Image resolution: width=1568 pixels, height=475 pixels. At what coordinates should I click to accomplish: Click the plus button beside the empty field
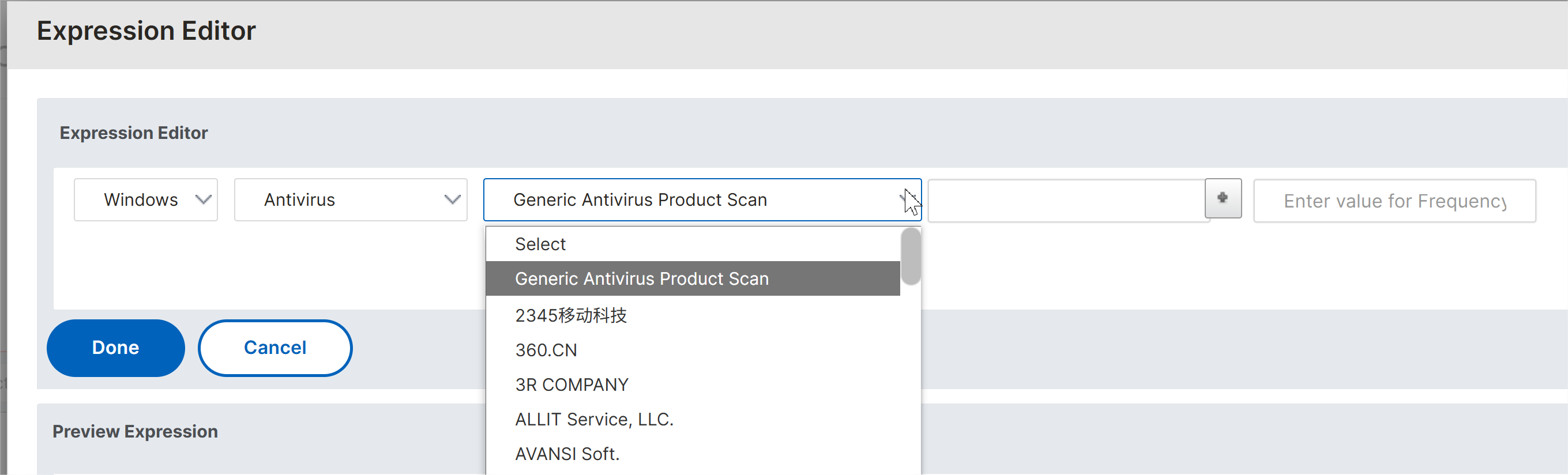click(1223, 198)
